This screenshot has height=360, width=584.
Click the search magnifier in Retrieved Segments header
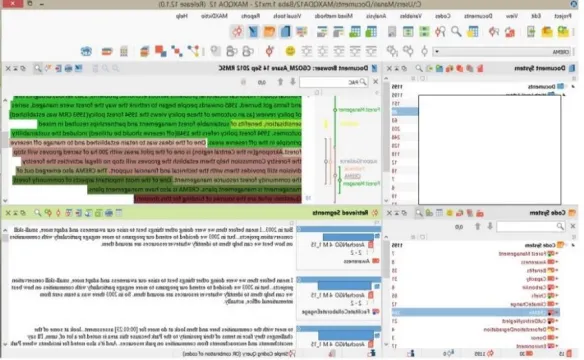[x=38, y=213]
